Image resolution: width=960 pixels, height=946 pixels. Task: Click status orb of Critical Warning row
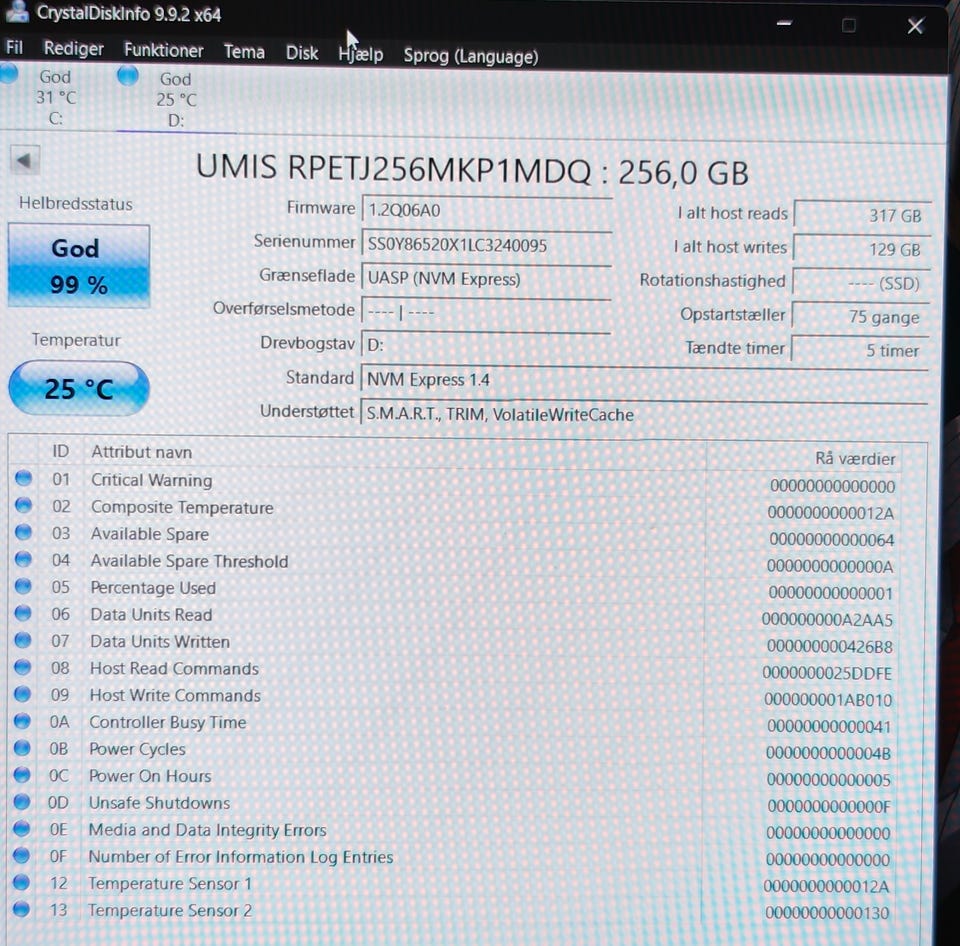point(23,478)
